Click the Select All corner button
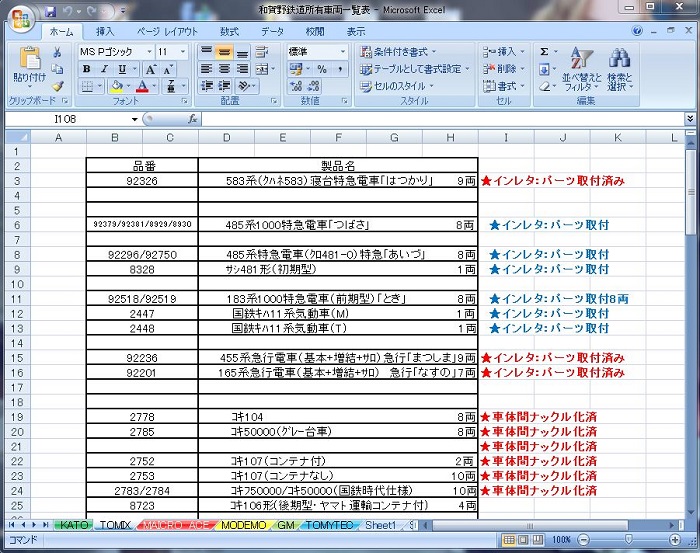 click(x=18, y=137)
